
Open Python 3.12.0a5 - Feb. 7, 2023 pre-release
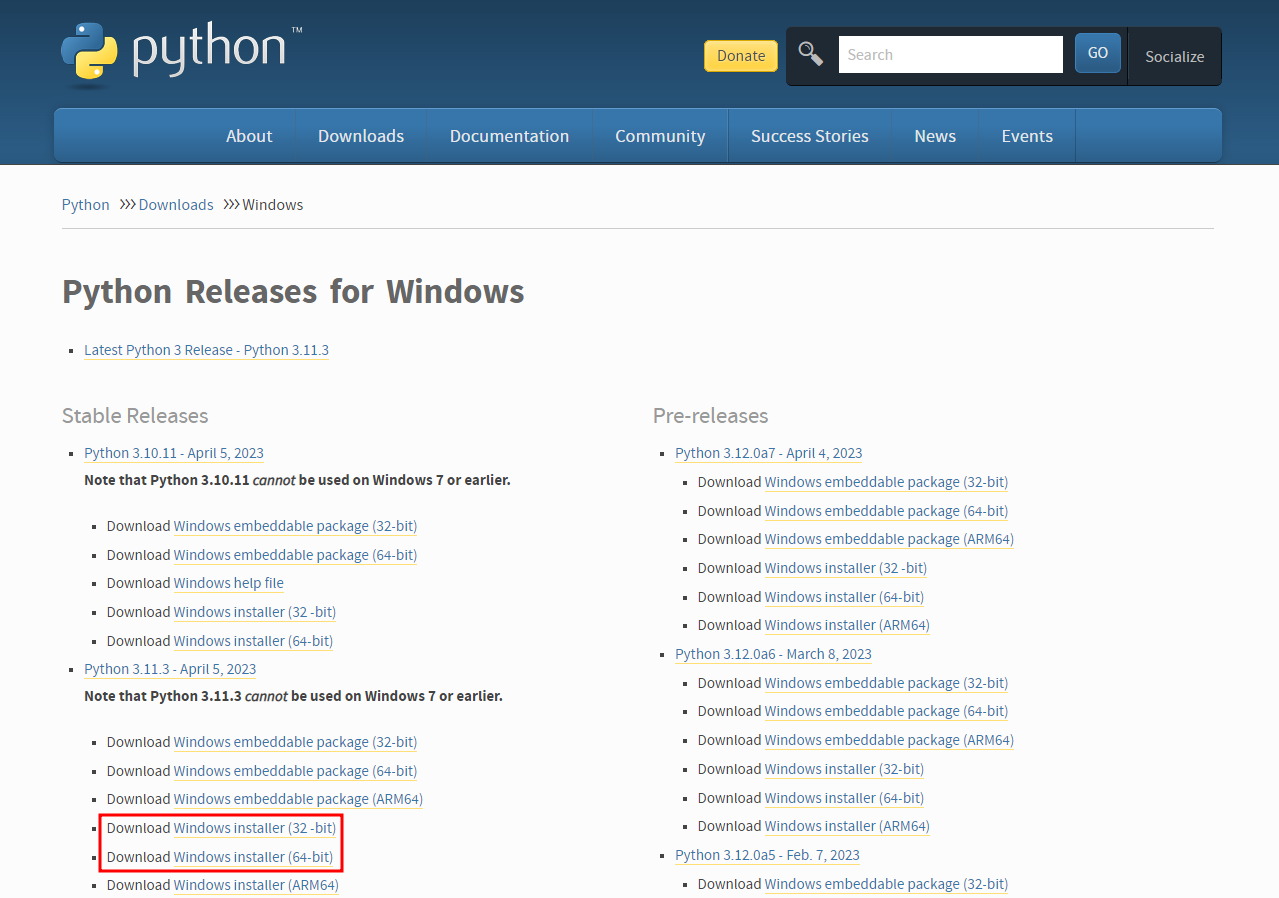click(767, 855)
